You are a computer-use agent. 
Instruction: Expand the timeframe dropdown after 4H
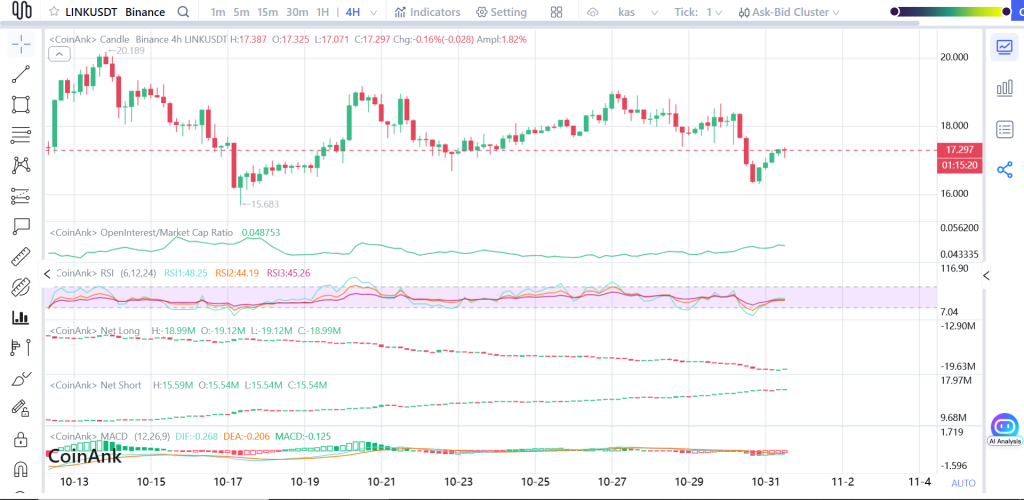tap(373, 12)
